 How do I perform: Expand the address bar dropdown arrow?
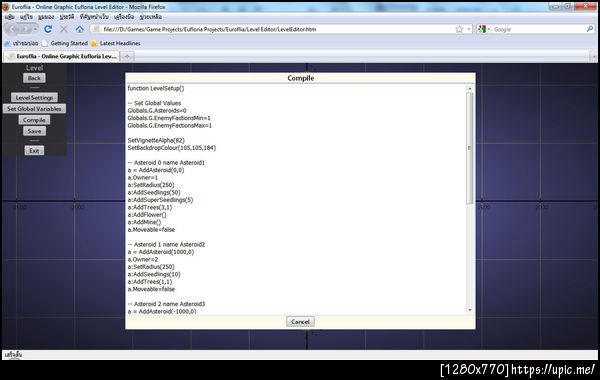click(x=469, y=29)
